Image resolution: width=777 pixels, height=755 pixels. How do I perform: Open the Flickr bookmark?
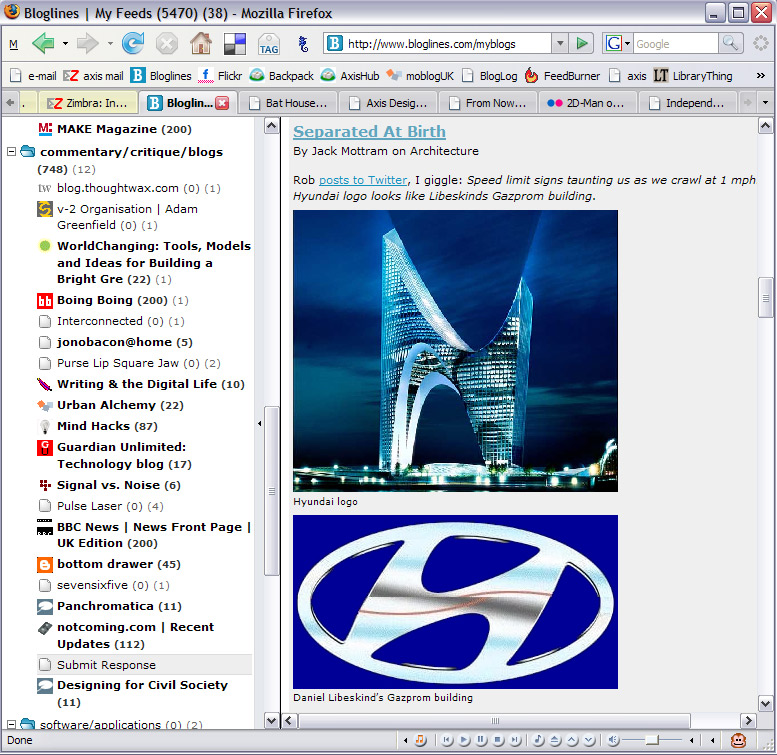click(x=220, y=76)
